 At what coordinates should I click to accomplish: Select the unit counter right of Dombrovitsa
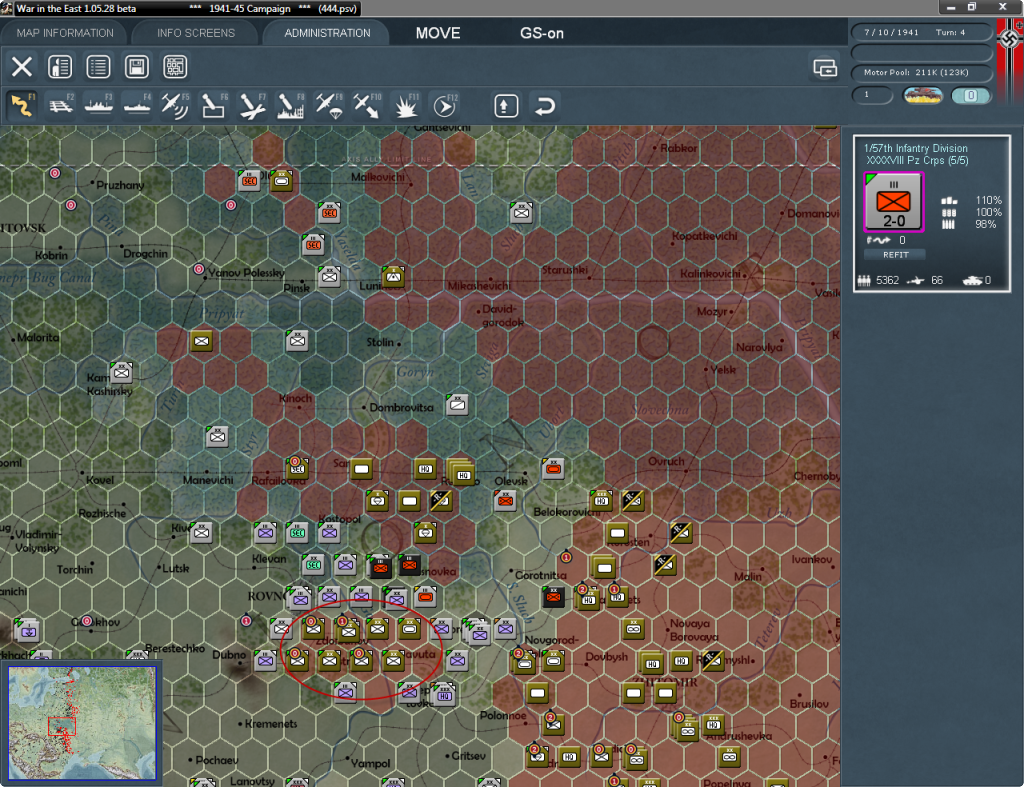coord(457,406)
